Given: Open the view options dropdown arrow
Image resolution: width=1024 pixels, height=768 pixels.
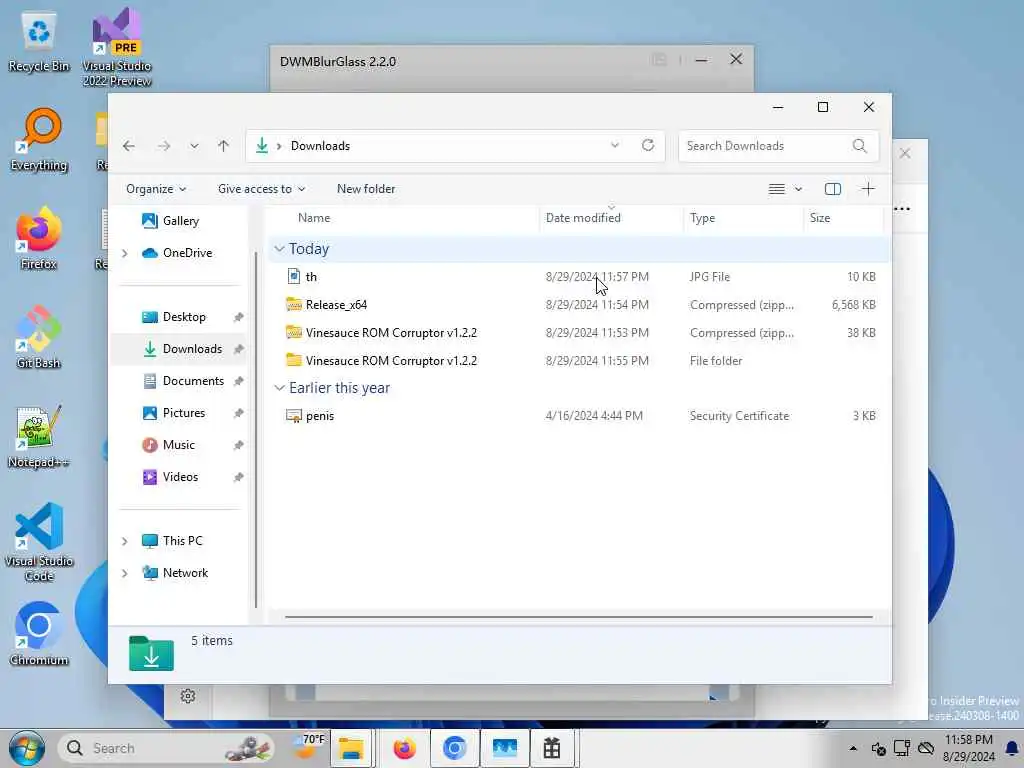Looking at the screenshot, I should (x=798, y=189).
